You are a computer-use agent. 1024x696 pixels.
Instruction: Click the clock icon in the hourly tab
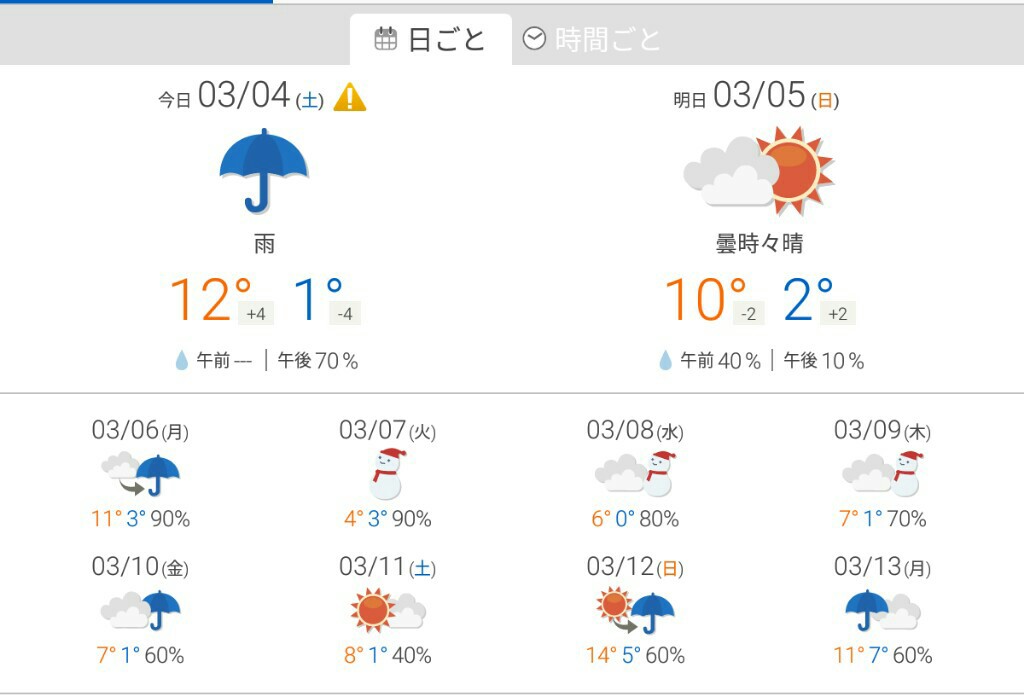point(534,39)
